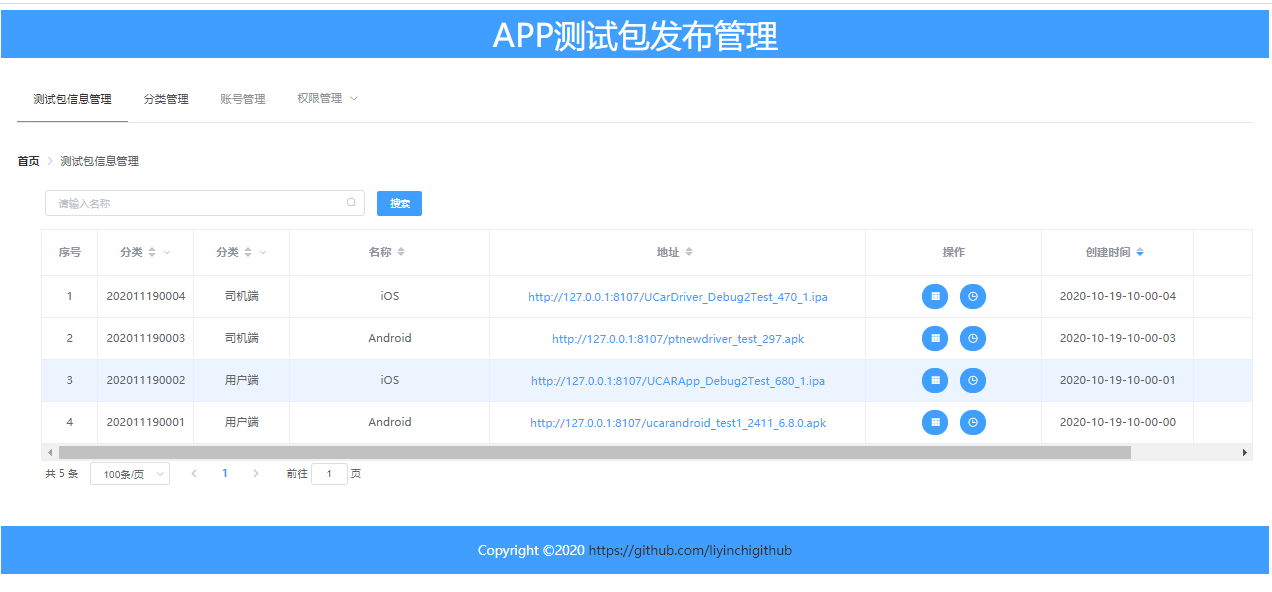This screenshot has height=592, width=1272.
Task: Open the 权限管理 dropdown menu
Action: tap(327, 98)
